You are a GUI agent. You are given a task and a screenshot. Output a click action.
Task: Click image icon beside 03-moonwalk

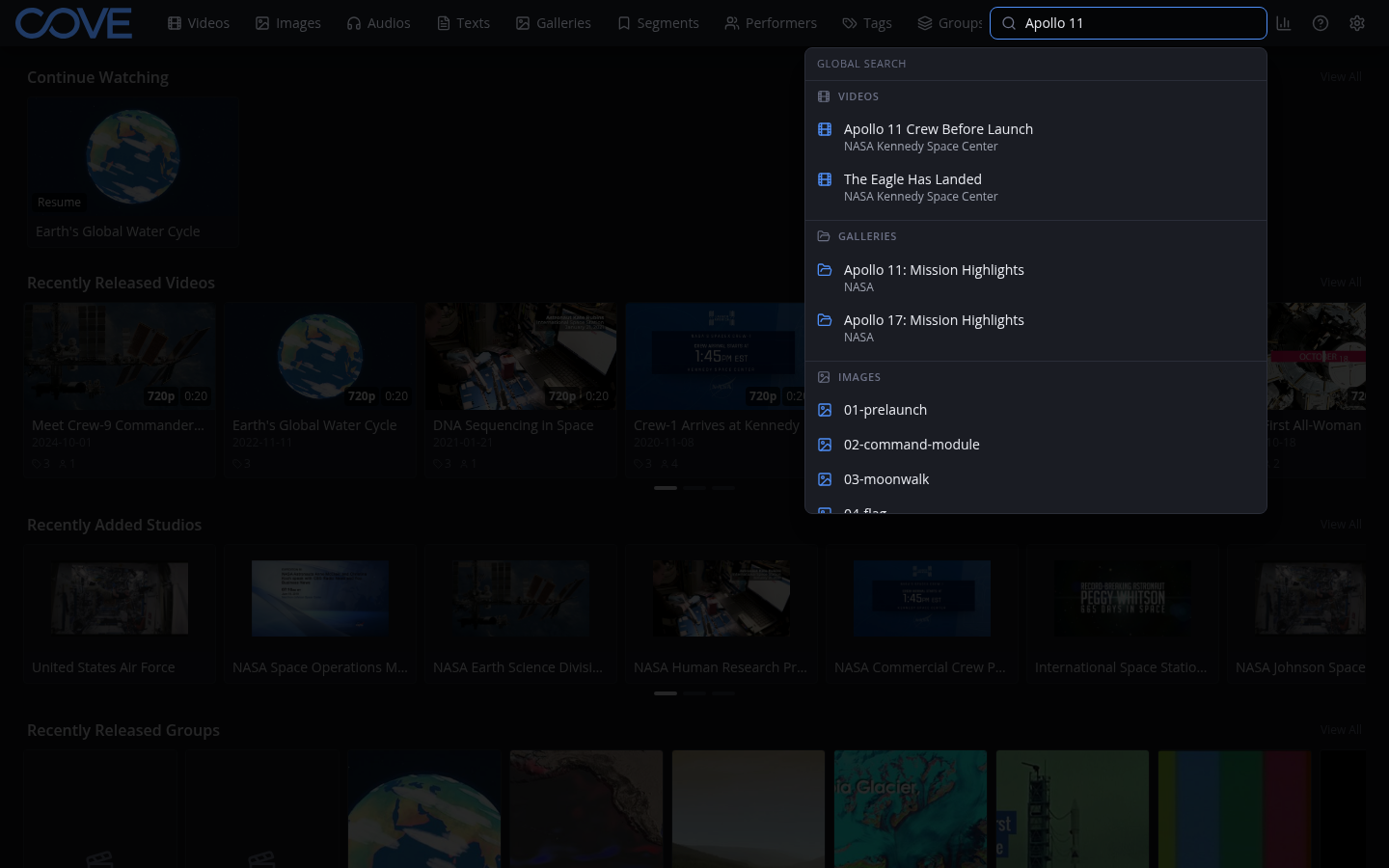click(825, 479)
